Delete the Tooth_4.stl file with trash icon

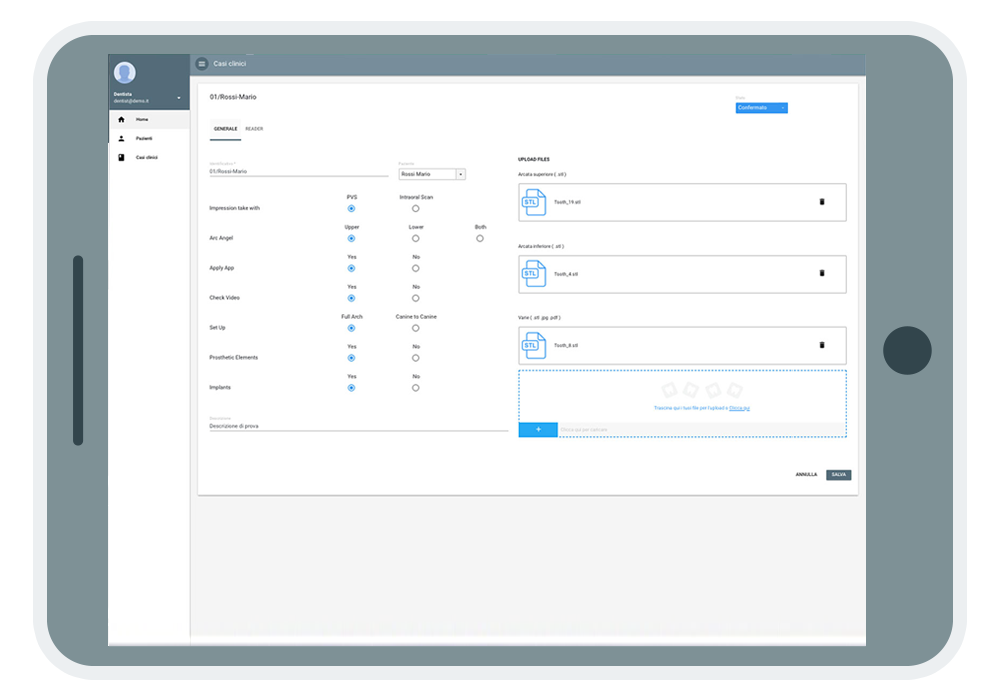(x=821, y=273)
